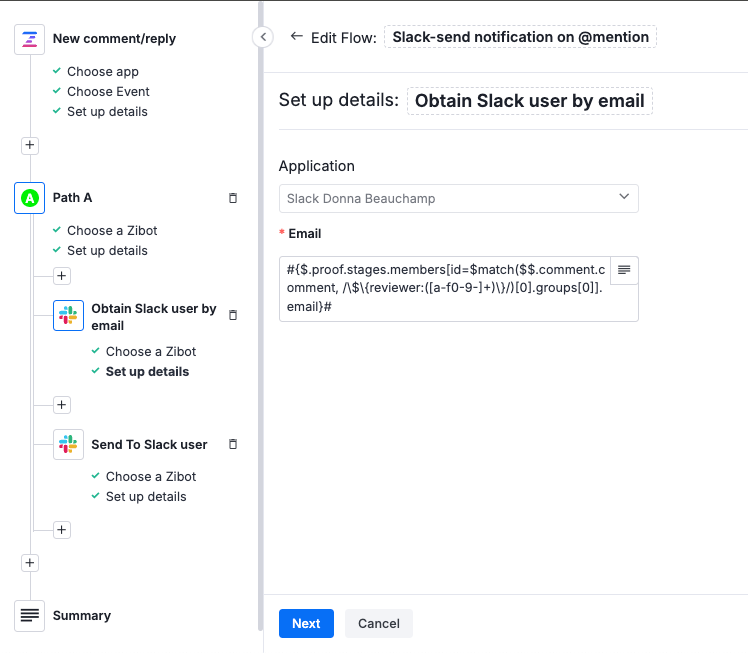Select Choose a Zibot under Send To Slack user
The height and width of the screenshot is (653, 748).
tap(151, 477)
